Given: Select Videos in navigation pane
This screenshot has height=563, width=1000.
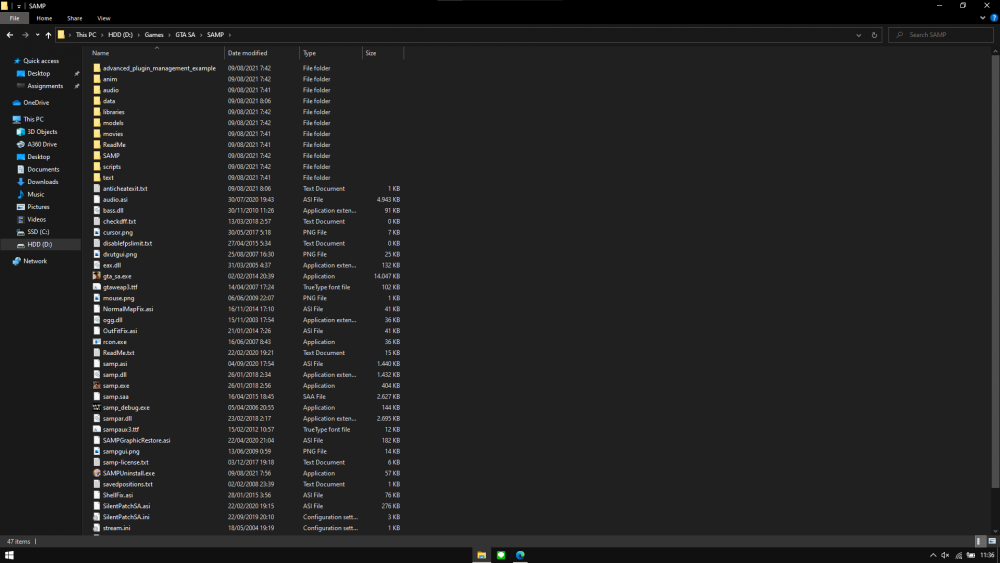Looking at the screenshot, I should pyautogui.click(x=36, y=219).
